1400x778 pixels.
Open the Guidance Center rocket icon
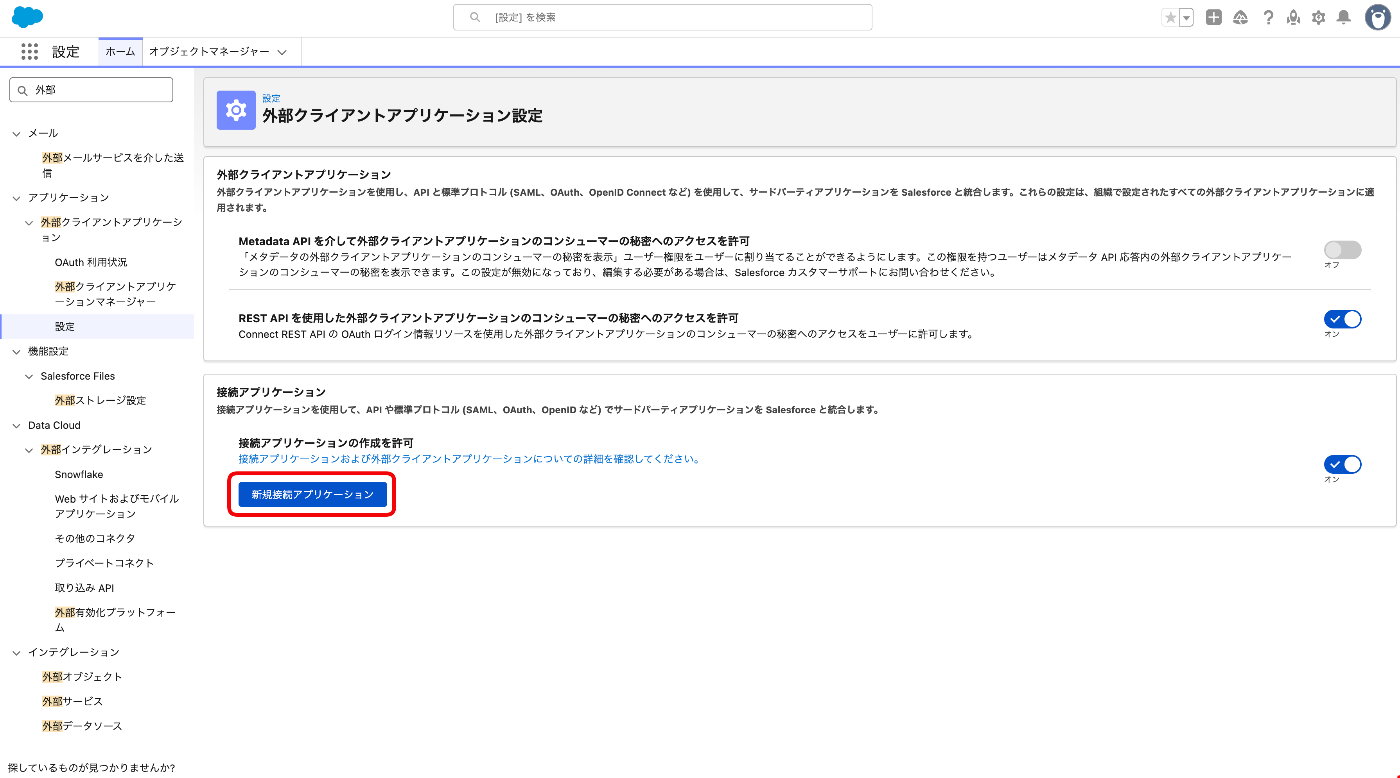point(1293,17)
